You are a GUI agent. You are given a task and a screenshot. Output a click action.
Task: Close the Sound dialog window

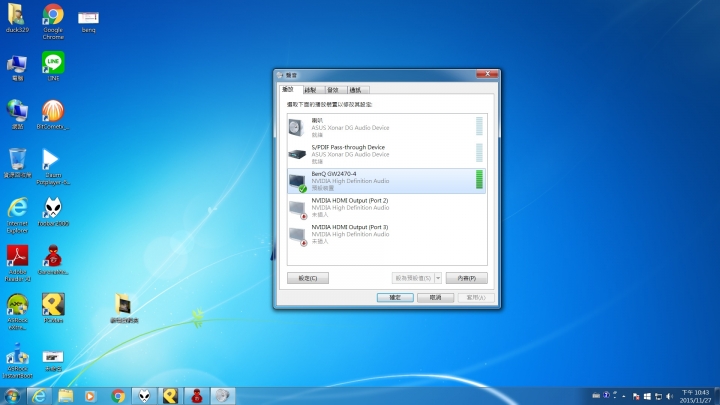[x=487, y=74]
